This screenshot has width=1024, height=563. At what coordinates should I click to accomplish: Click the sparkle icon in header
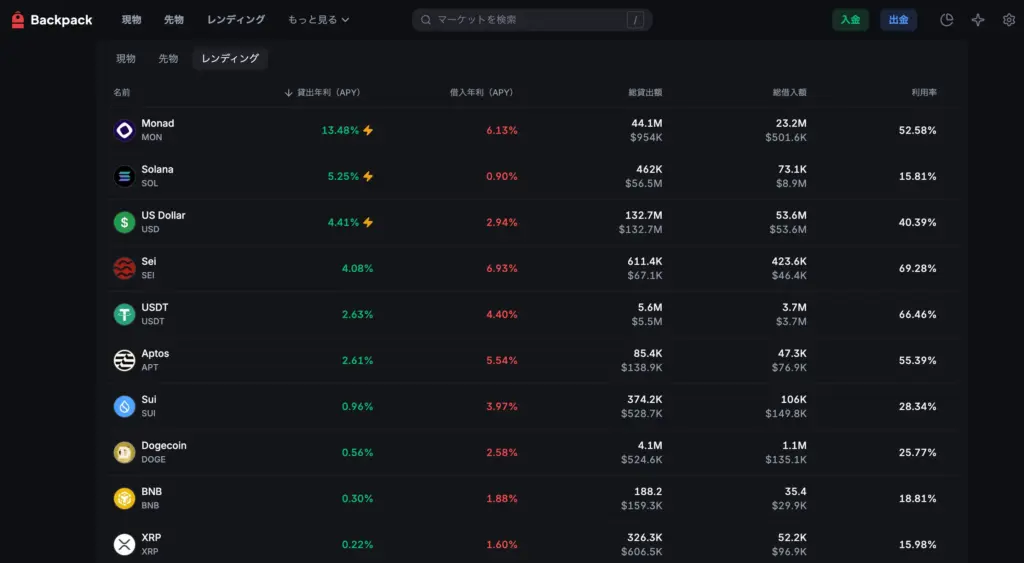[978, 20]
